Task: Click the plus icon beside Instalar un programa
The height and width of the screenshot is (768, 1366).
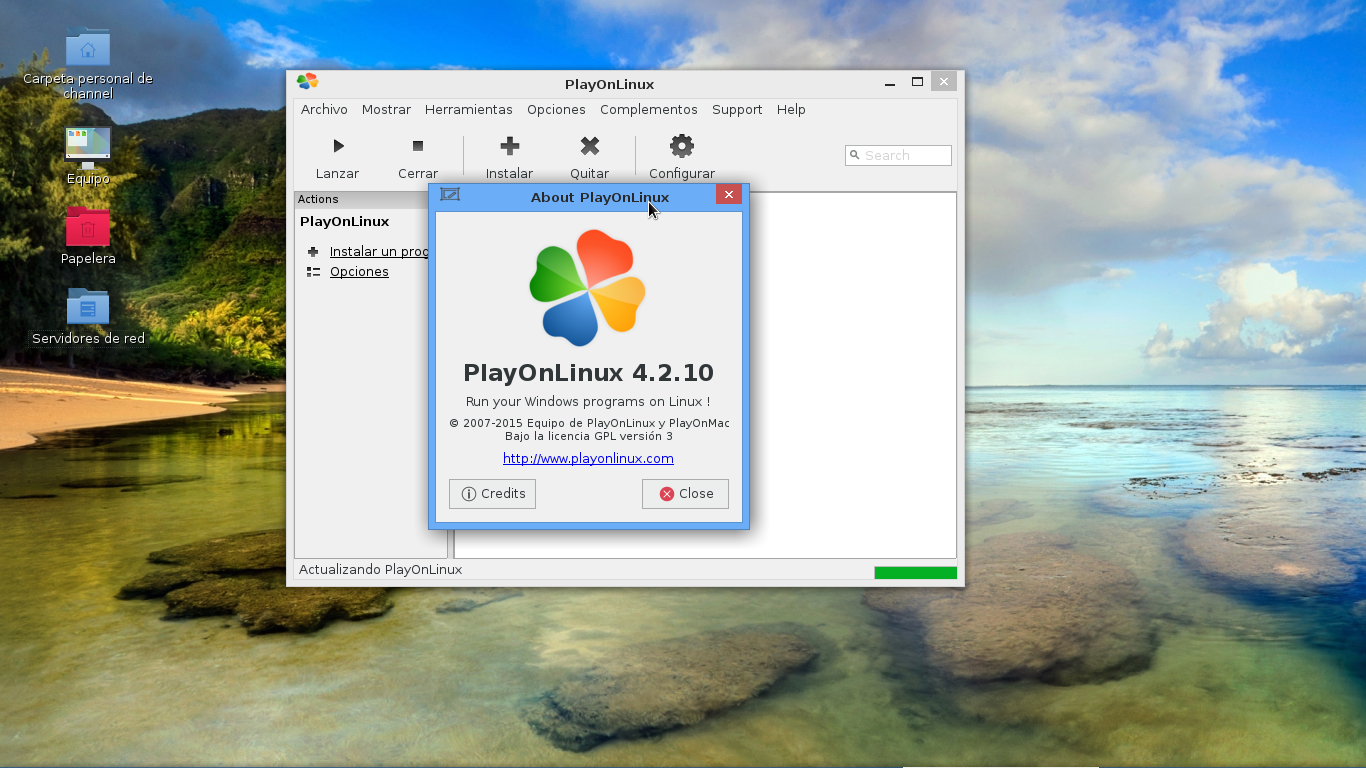Action: (x=313, y=252)
